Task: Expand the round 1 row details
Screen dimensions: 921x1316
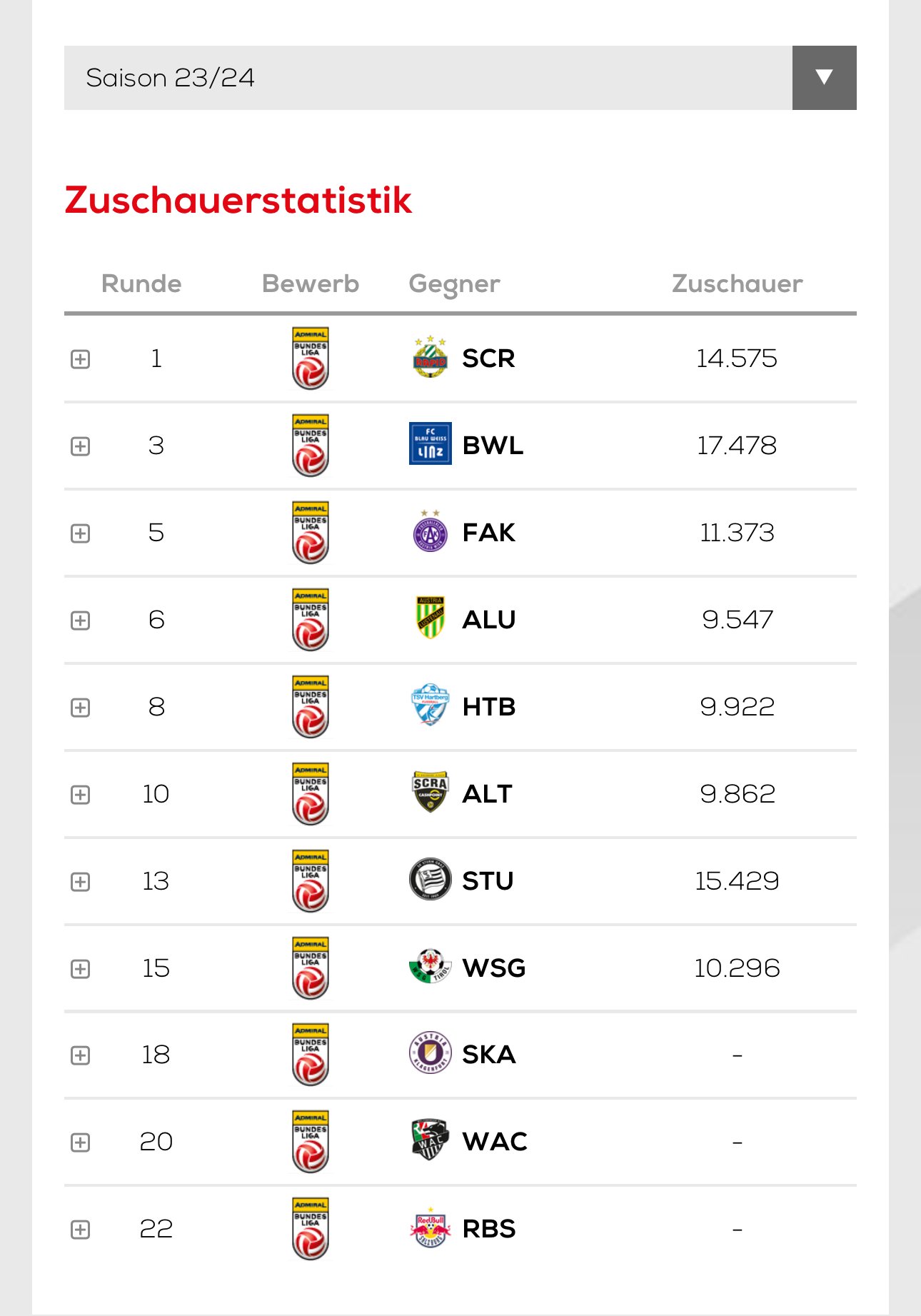Action: pyautogui.click(x=81, y=359)
